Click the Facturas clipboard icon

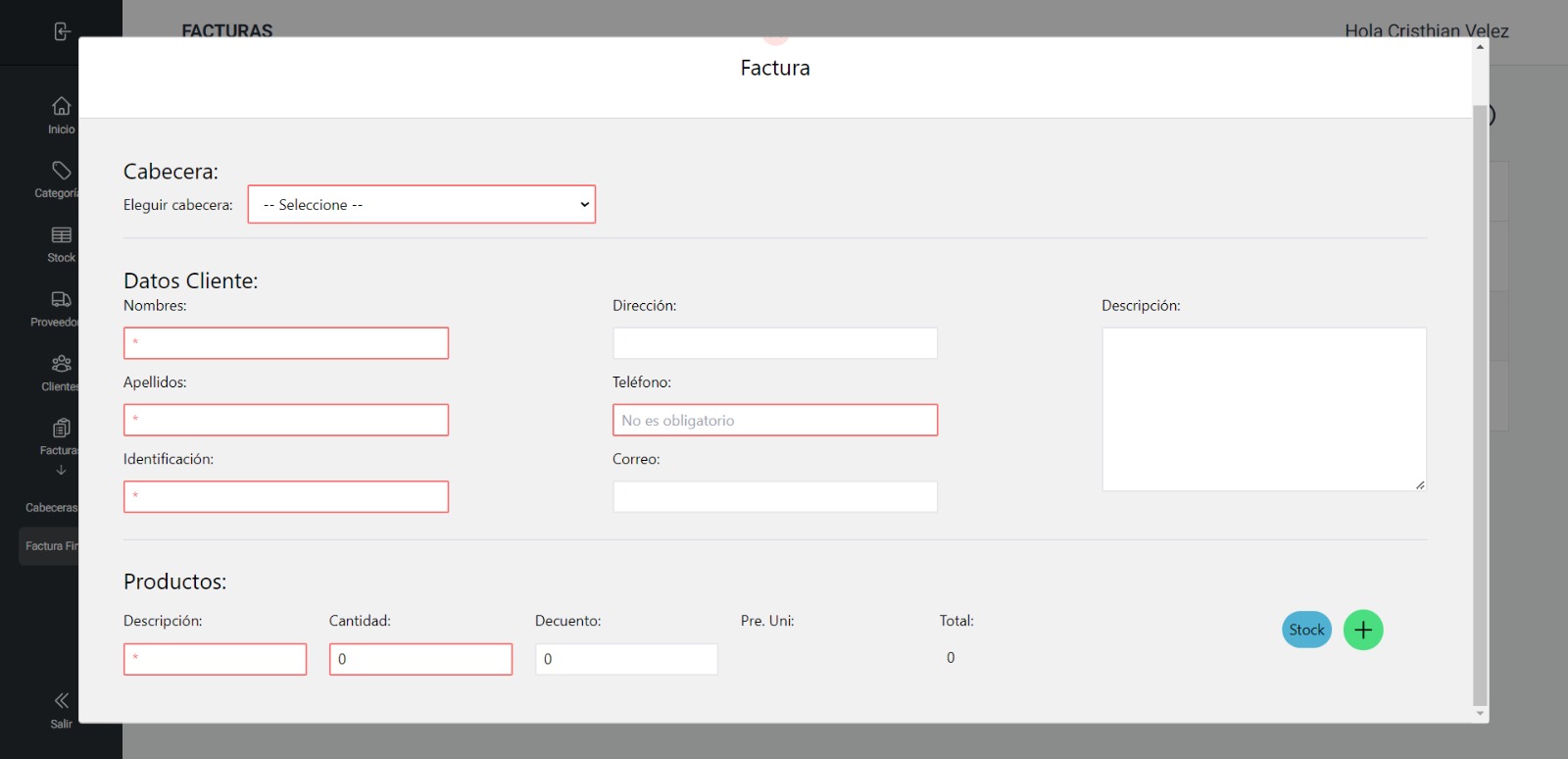pyautogui.click(x=61, y=429)
